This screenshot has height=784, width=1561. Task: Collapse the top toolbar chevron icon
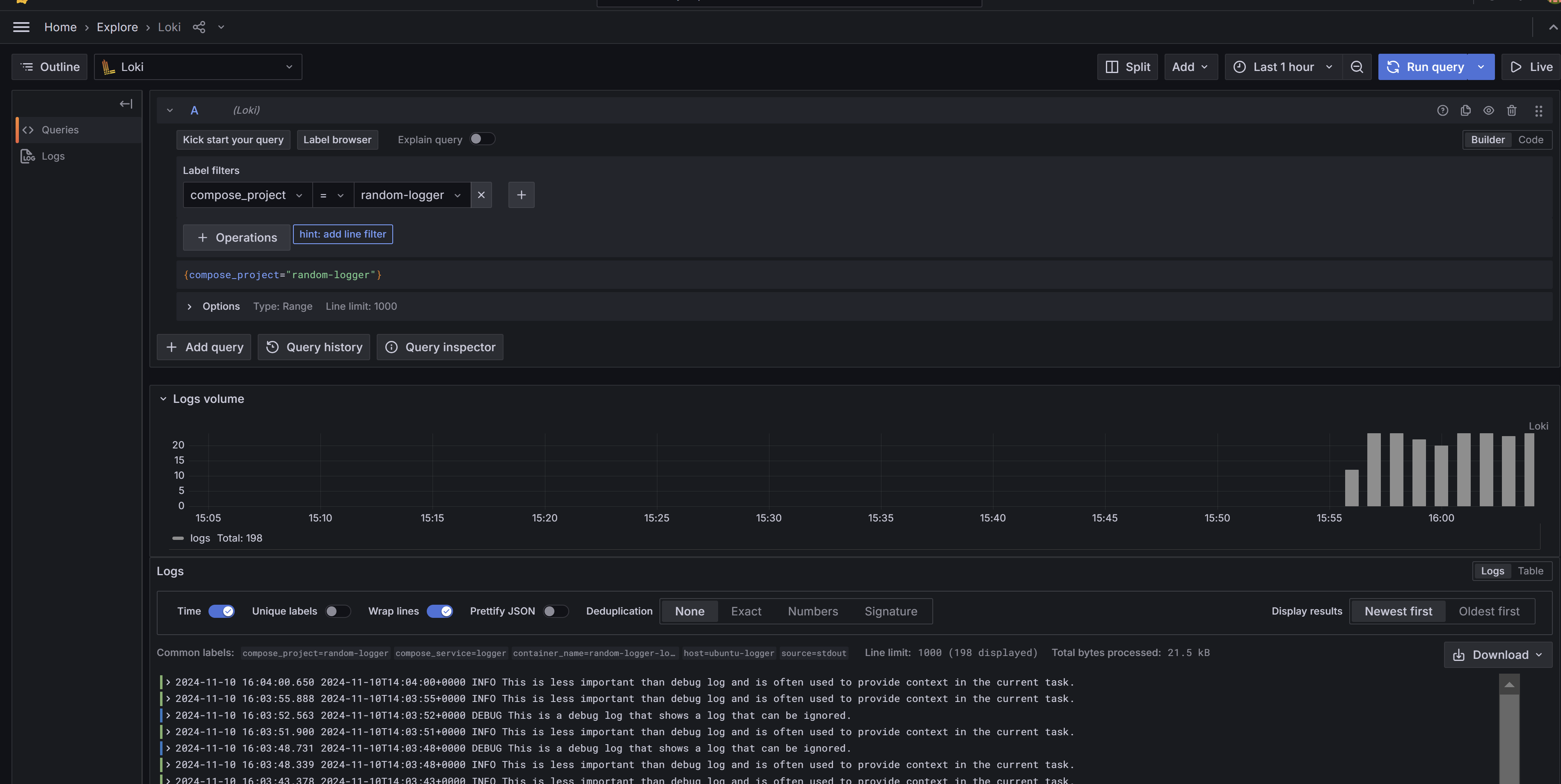[1552, 27]
